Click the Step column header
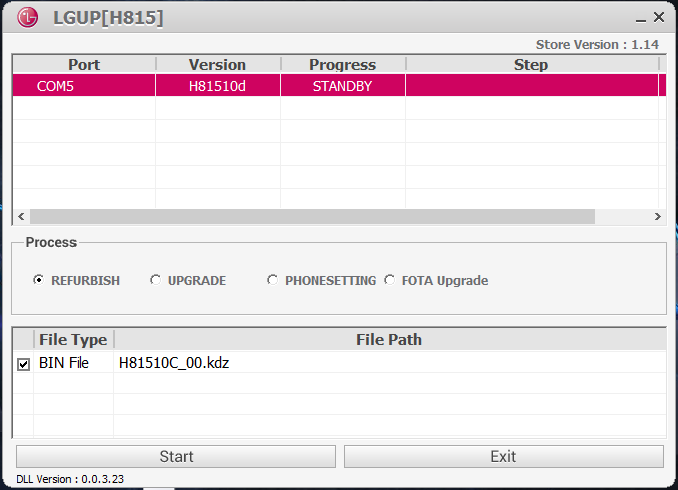This screenshot has height=490, width=678. pyautogui.click(x=530, y=65)
